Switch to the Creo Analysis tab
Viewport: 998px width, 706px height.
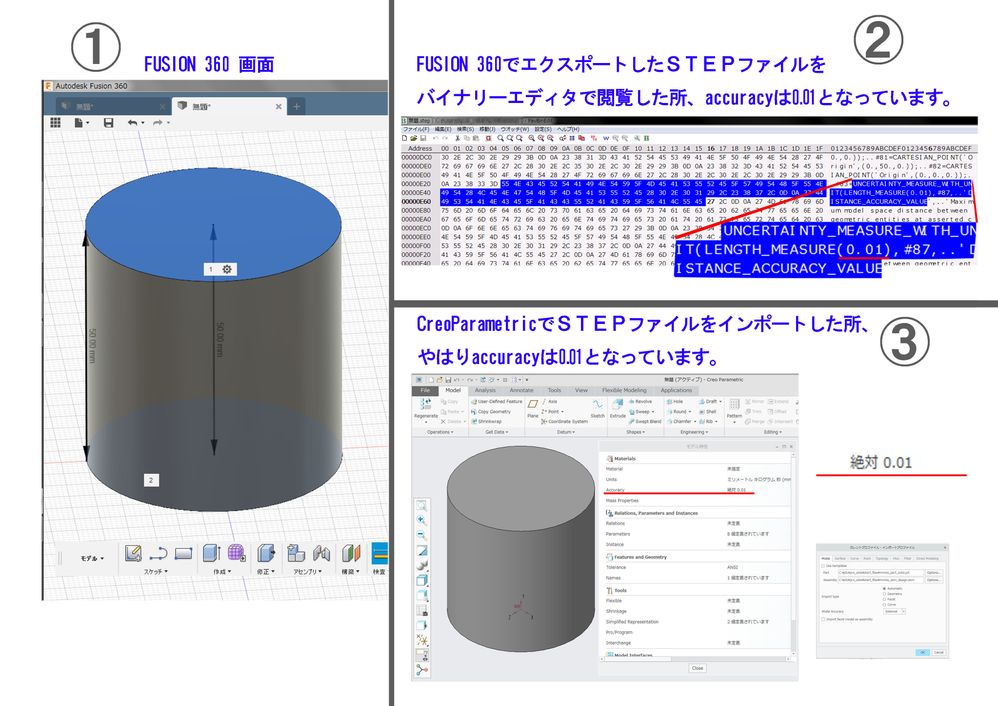coord(485,390)
